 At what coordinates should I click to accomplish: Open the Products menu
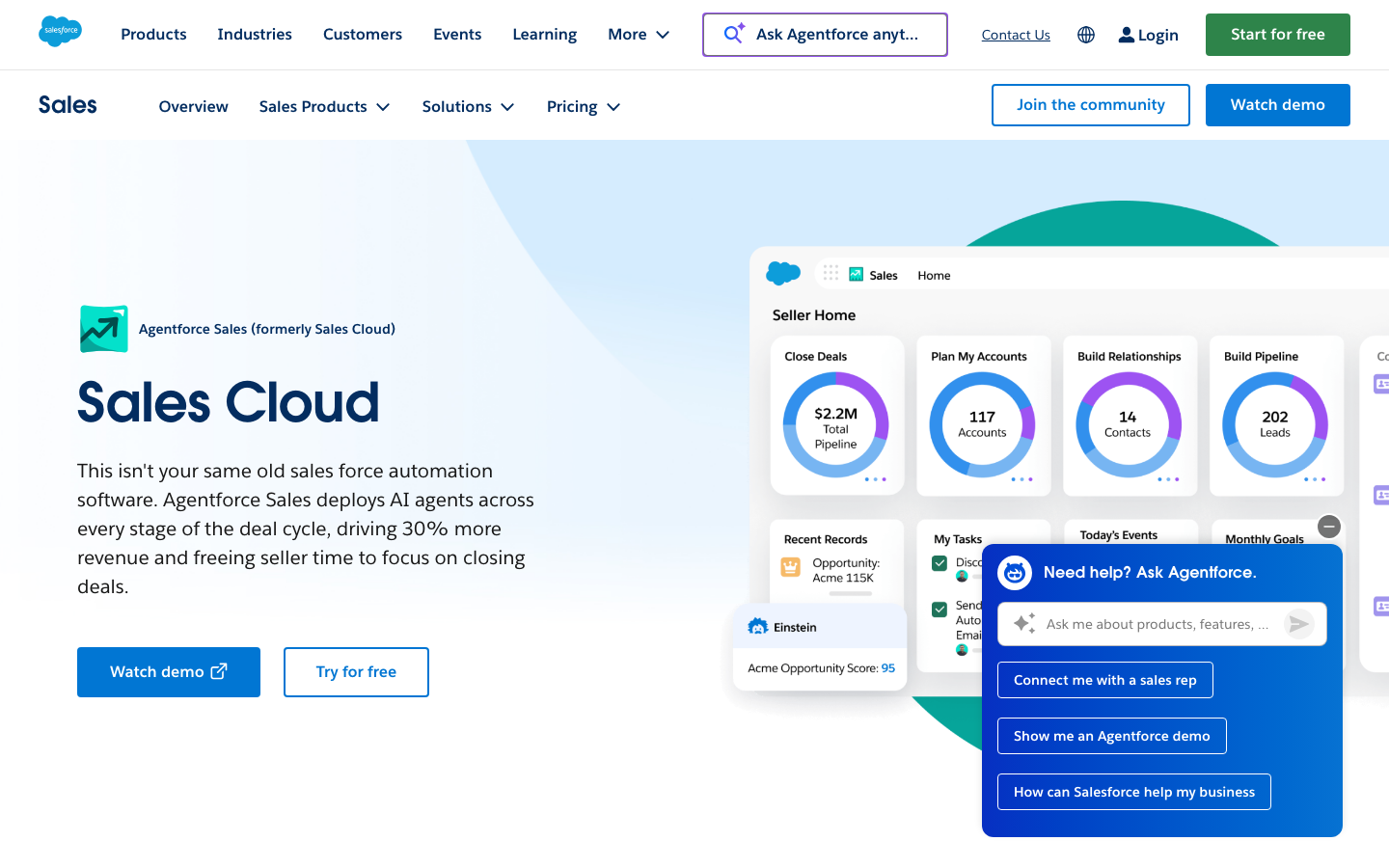pos(153,35)
